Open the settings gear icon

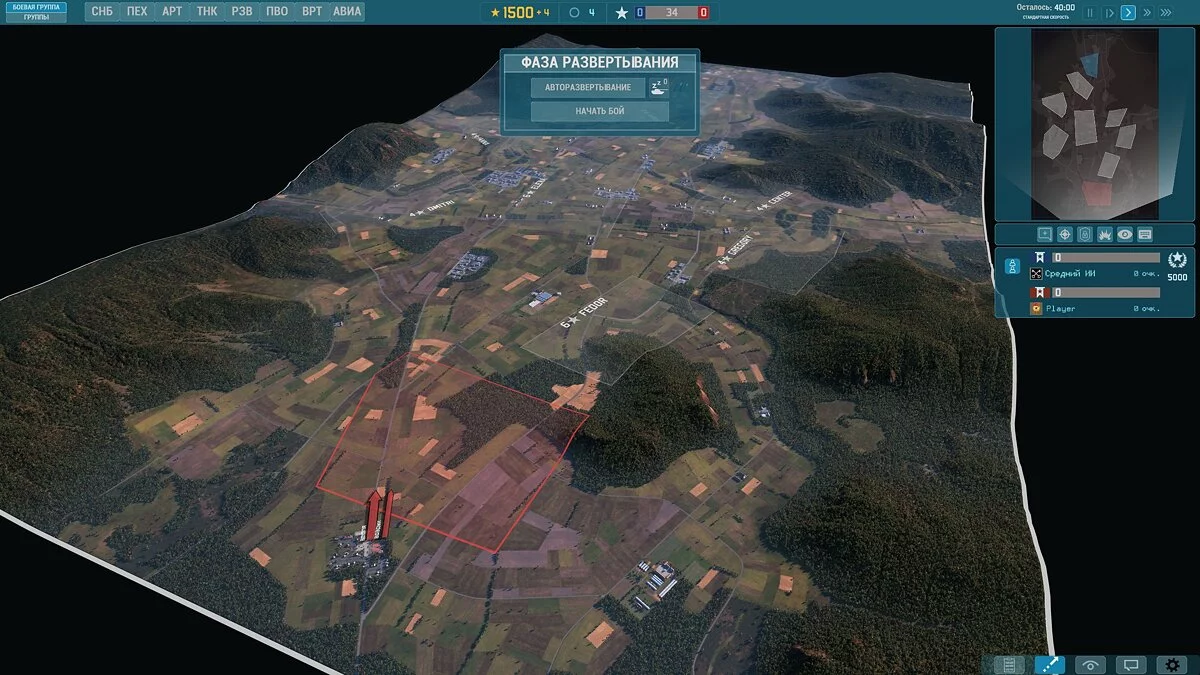tap(1172, 664)
